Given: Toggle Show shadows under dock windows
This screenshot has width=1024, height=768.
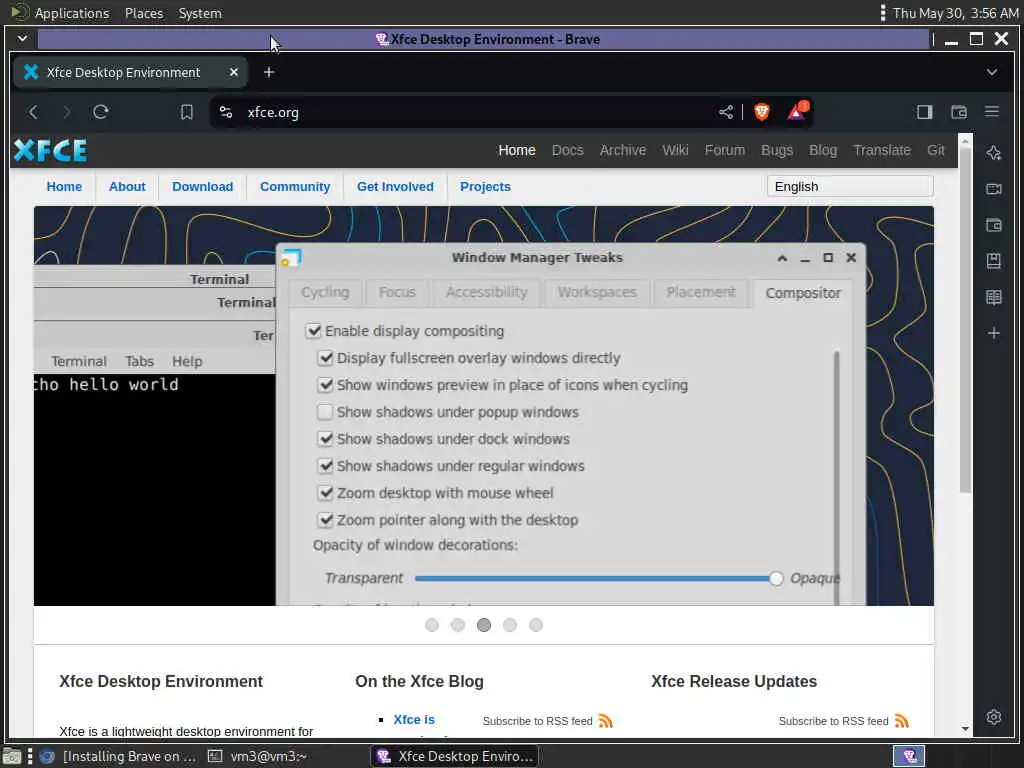Looking at the screenshot, I should point(325,439).
